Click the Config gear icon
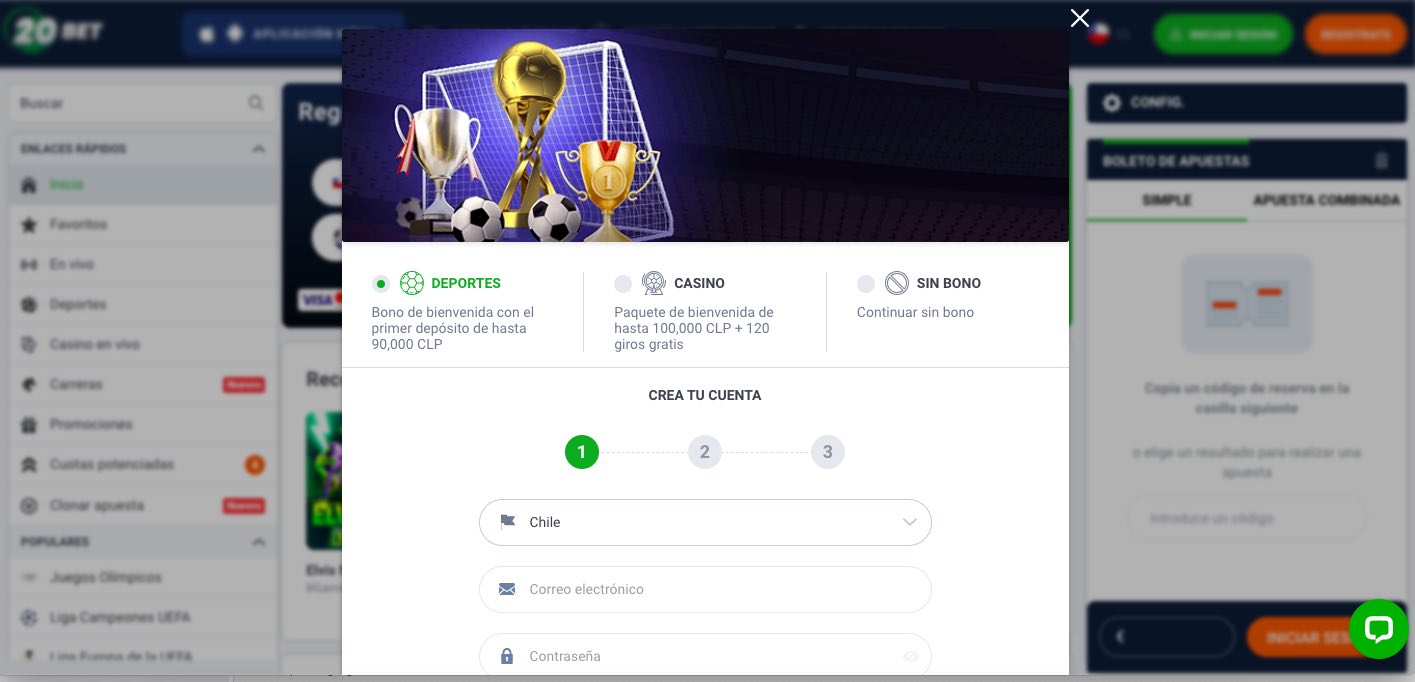This screenshot has width=1415, height=682. point(1111,102)
